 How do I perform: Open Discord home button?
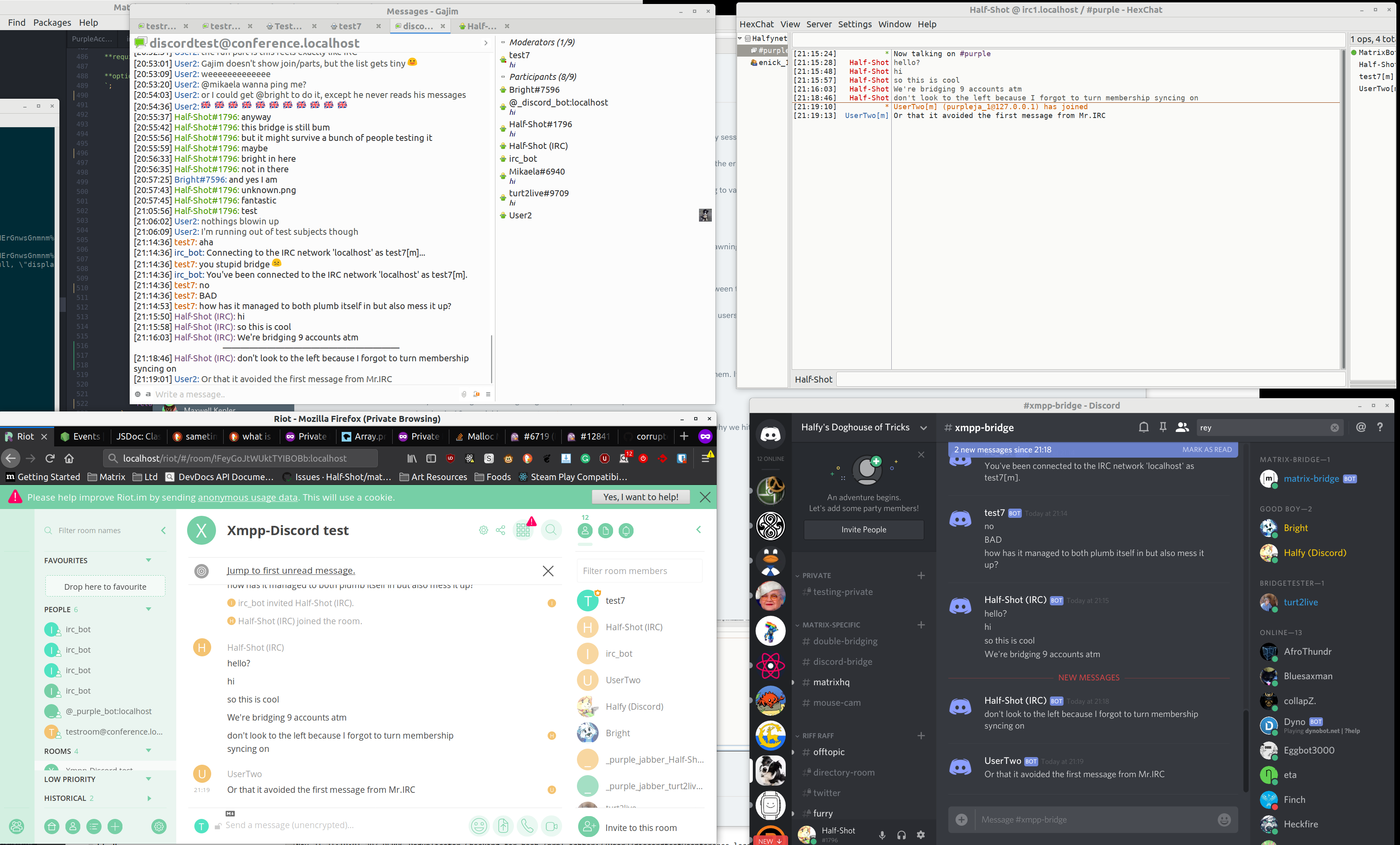tap(770, 435)
